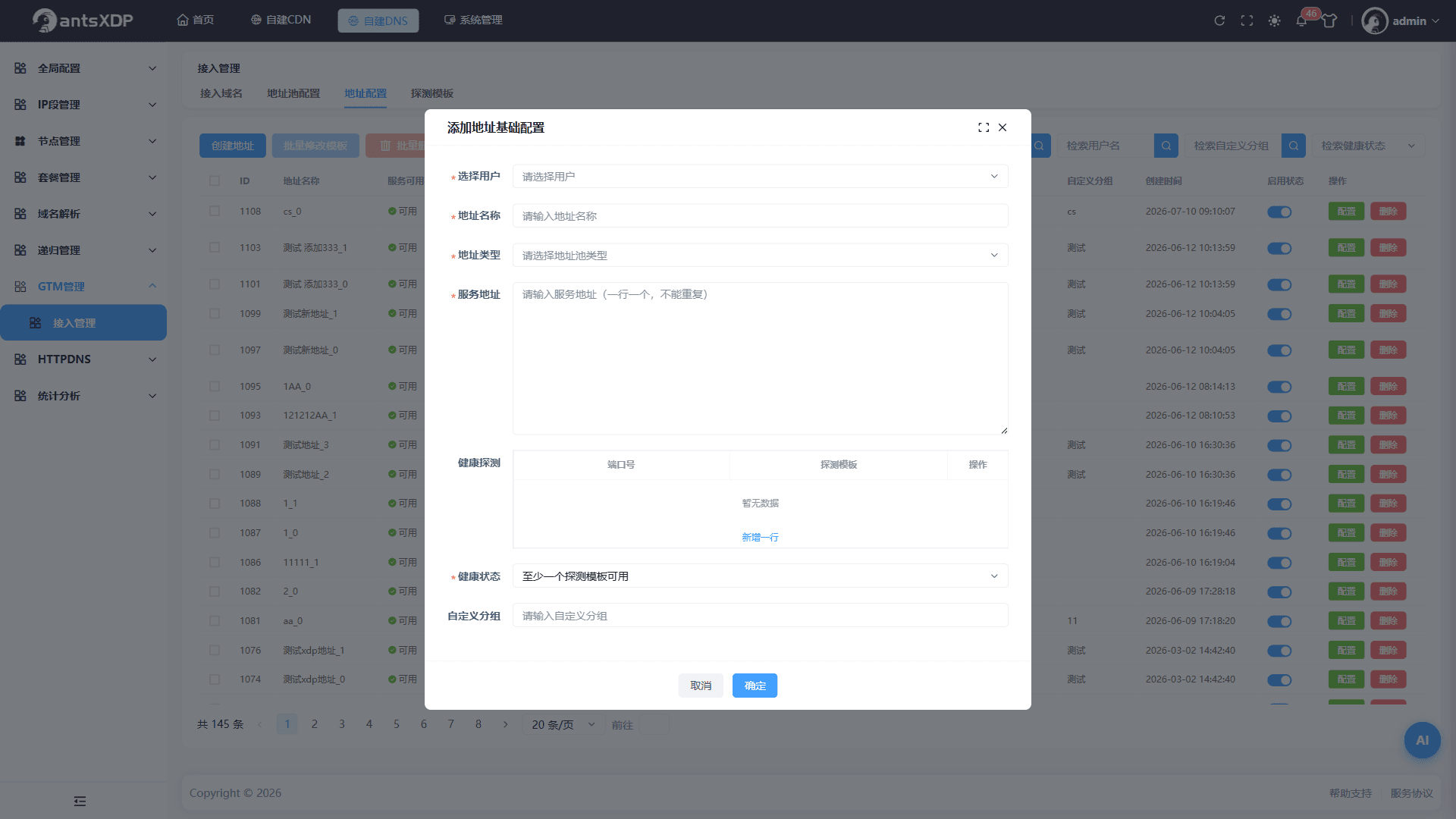Screen dimensions: 1456x819
Task: Click the 新增一行 link
Action: point(760,537)
